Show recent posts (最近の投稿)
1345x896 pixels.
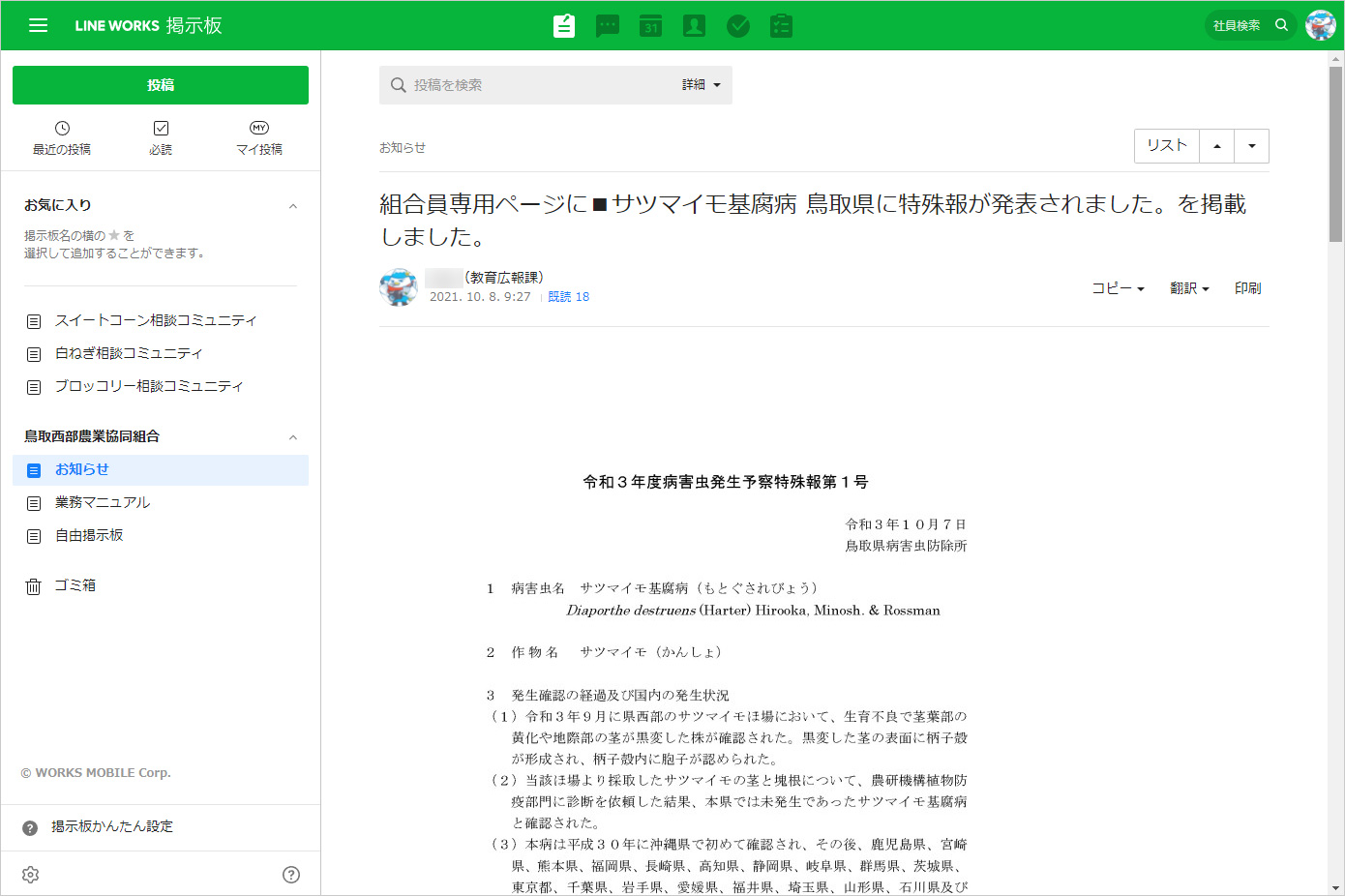tap(62, 138)
